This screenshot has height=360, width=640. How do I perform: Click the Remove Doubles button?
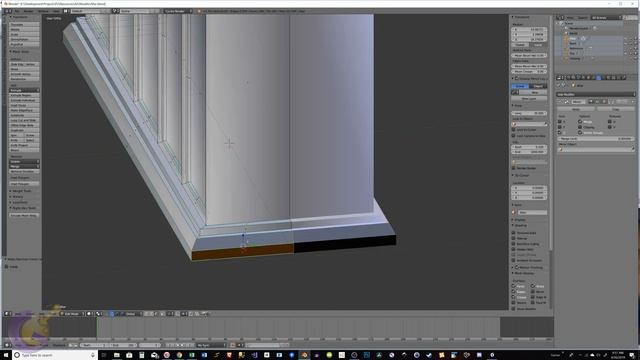(24, 171)
